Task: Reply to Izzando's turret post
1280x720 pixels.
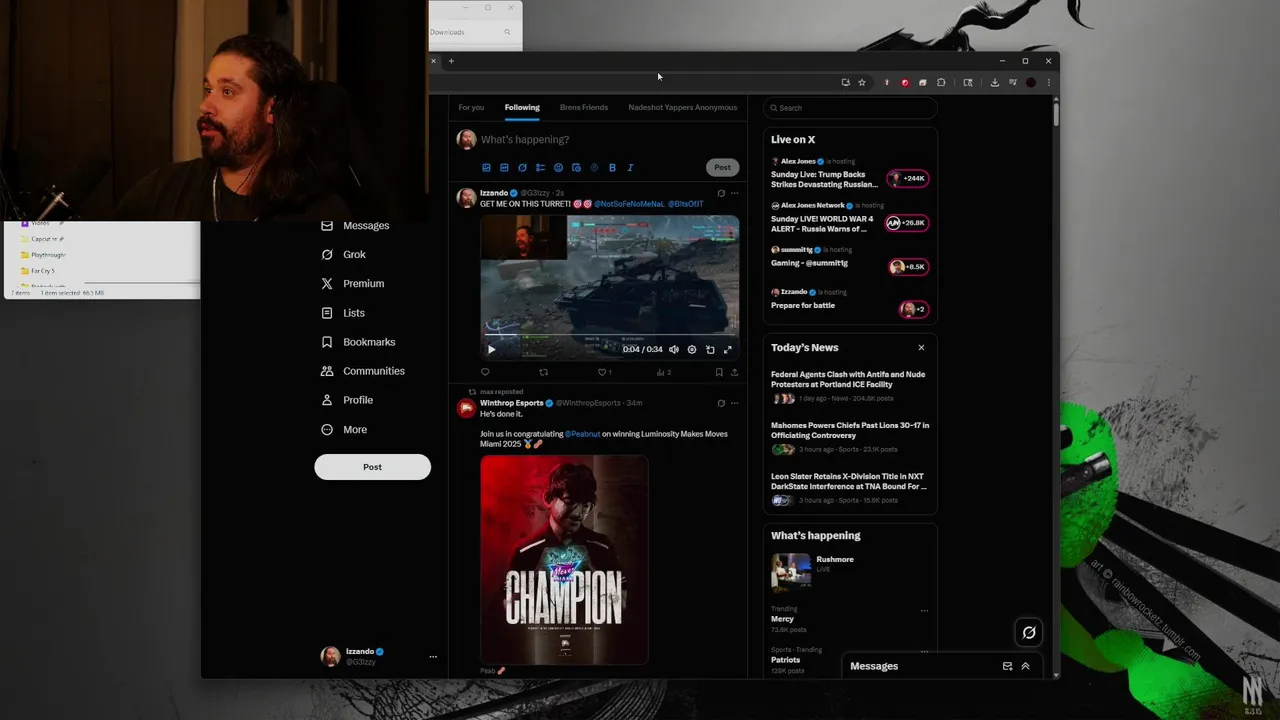Action: (485, 372)
